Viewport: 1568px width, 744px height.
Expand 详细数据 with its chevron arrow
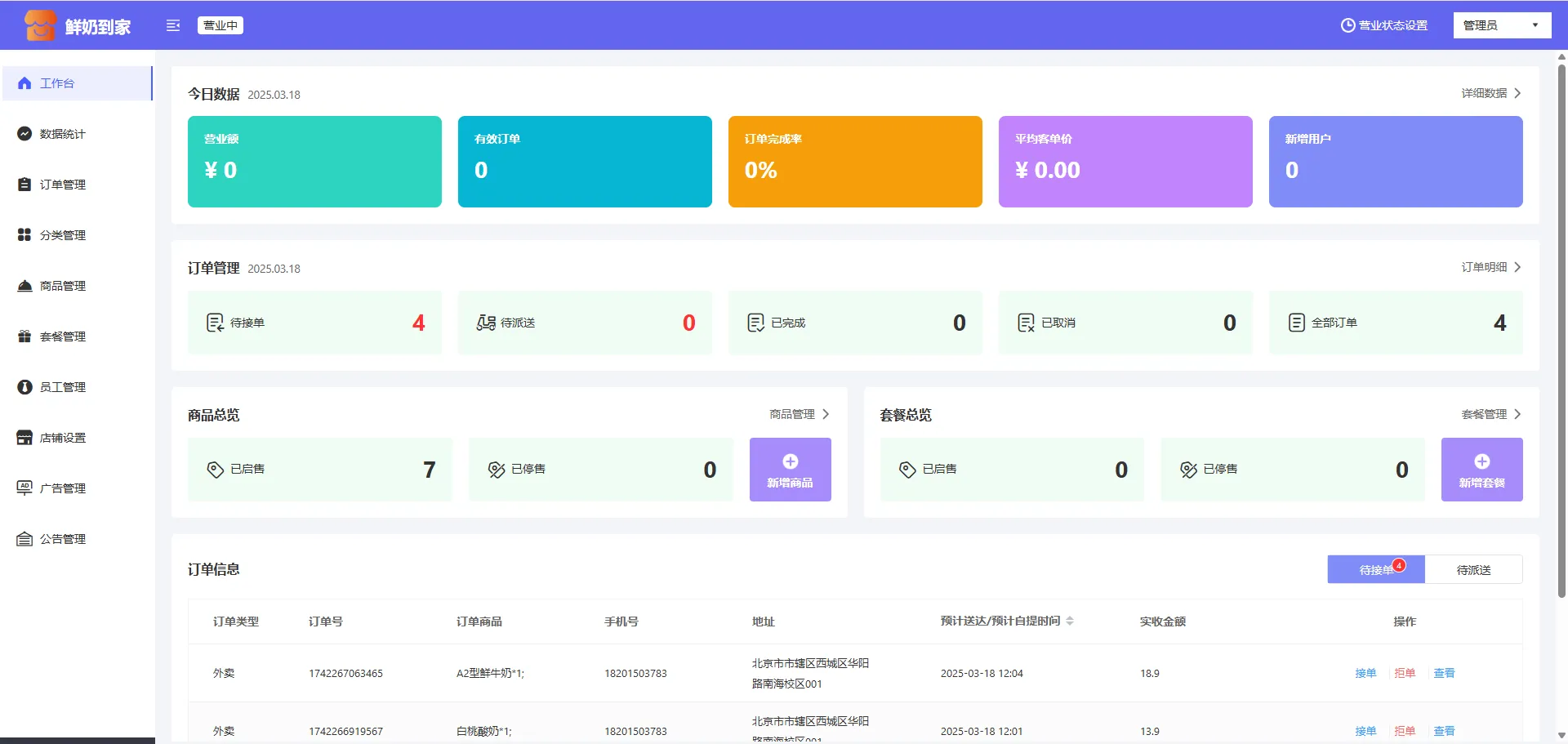(x=1517, y=93)
